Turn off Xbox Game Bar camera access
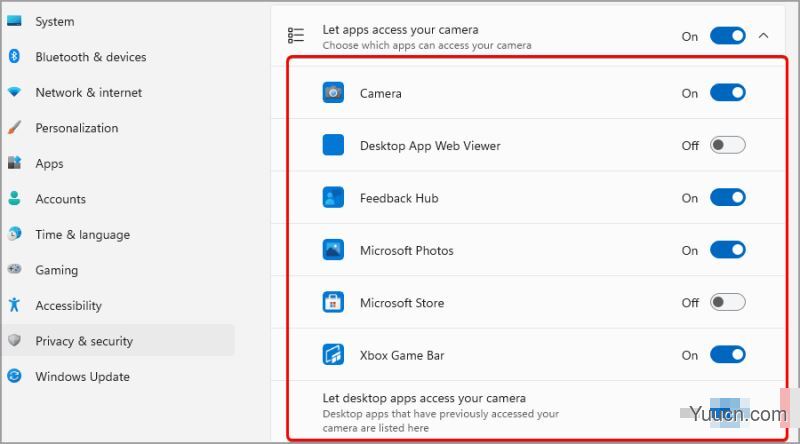This screenshot has width=800, height=444. click(x=728, y=355)
